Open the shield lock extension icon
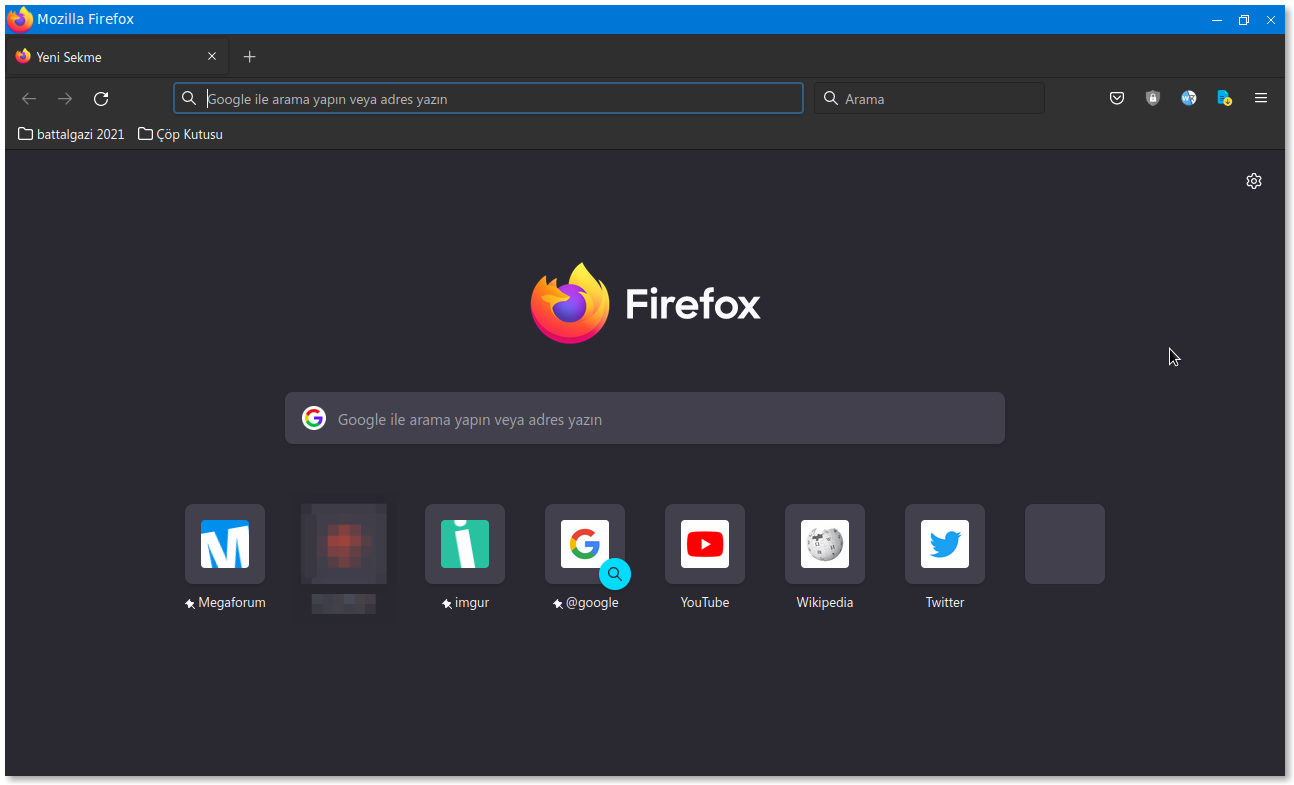Image resolution: width=1294 pixels, height=785 pixels. tap(1153, 98)
